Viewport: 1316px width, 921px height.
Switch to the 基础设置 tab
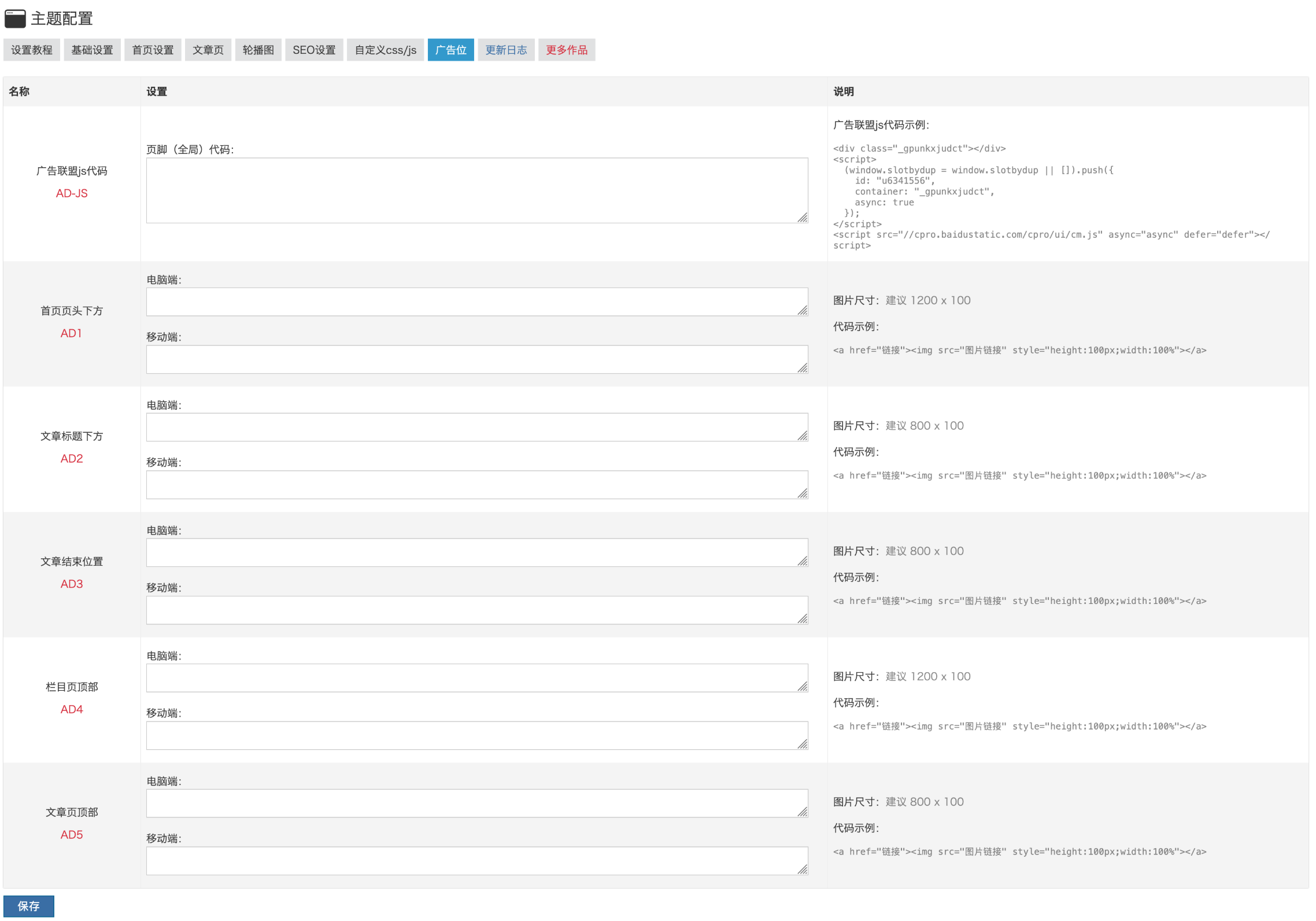tap(92, 50)
